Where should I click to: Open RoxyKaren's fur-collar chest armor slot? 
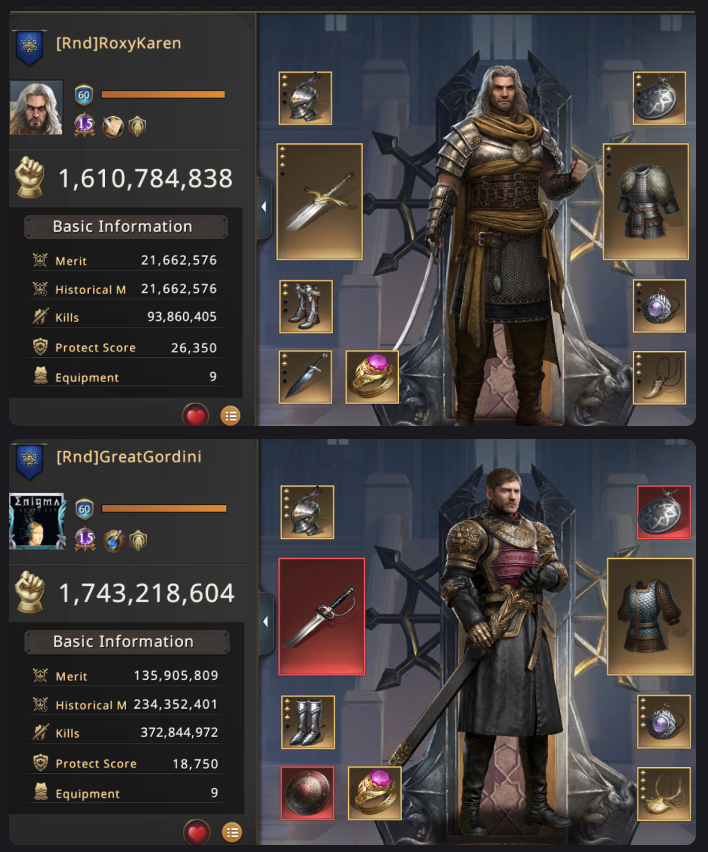[646, 202]
